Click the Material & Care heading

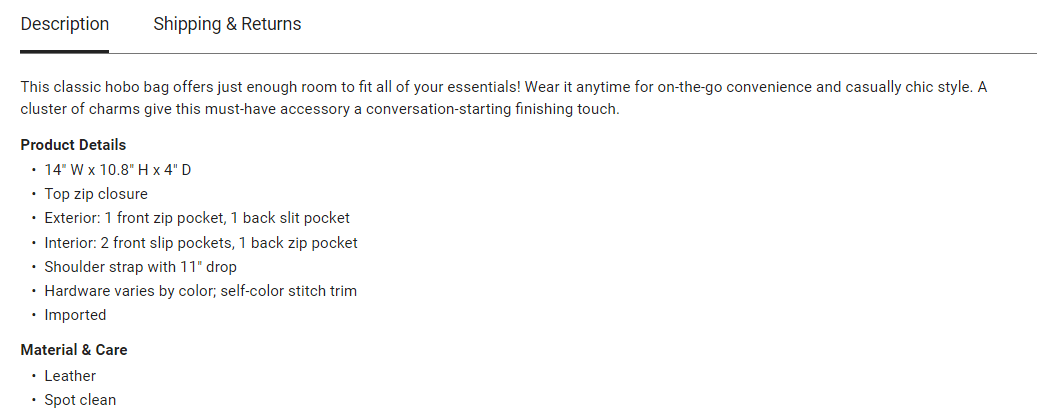coord(74,350)
